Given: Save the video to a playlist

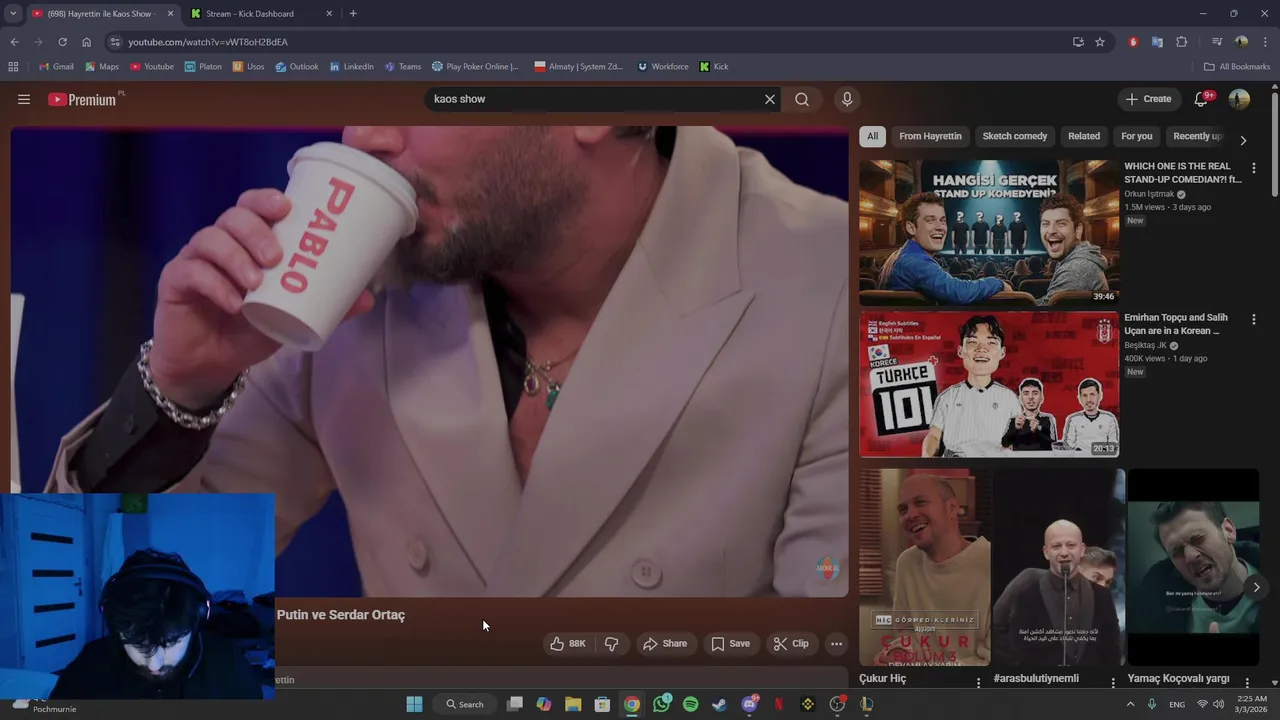Looking at the screenshot, I should coord(730,644).
